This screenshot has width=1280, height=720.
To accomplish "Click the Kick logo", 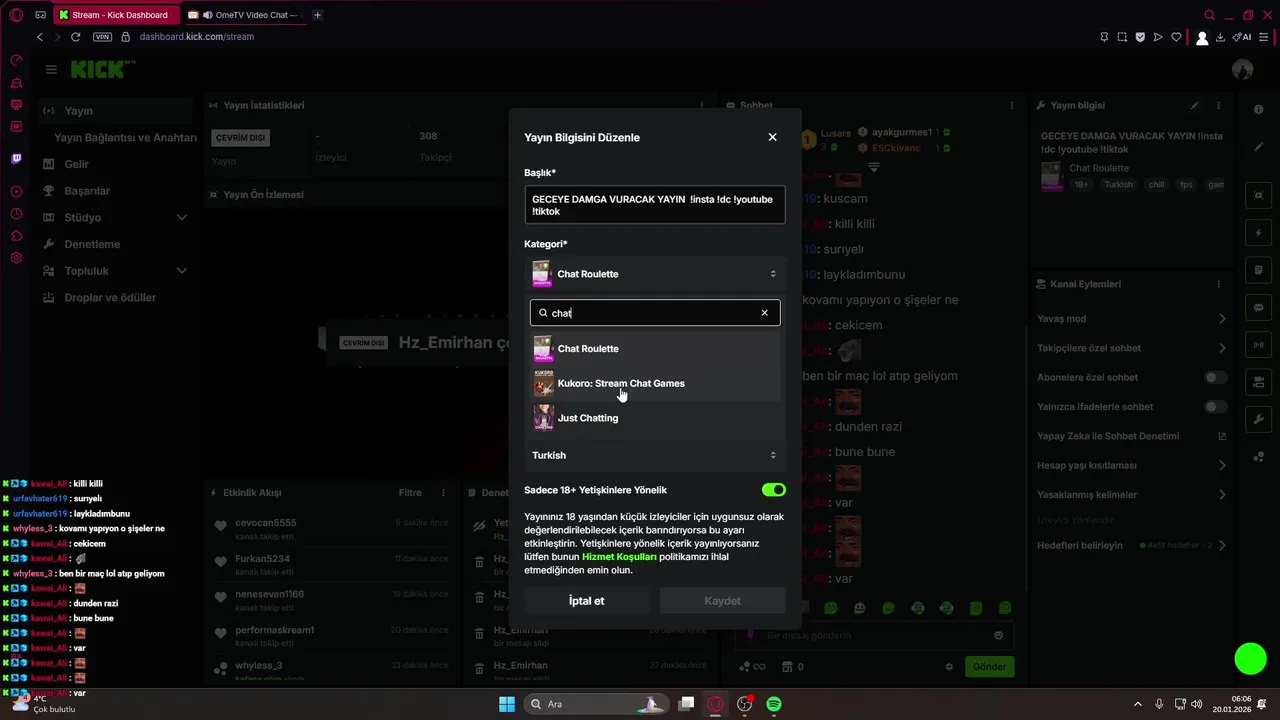I will pos(100,69).
